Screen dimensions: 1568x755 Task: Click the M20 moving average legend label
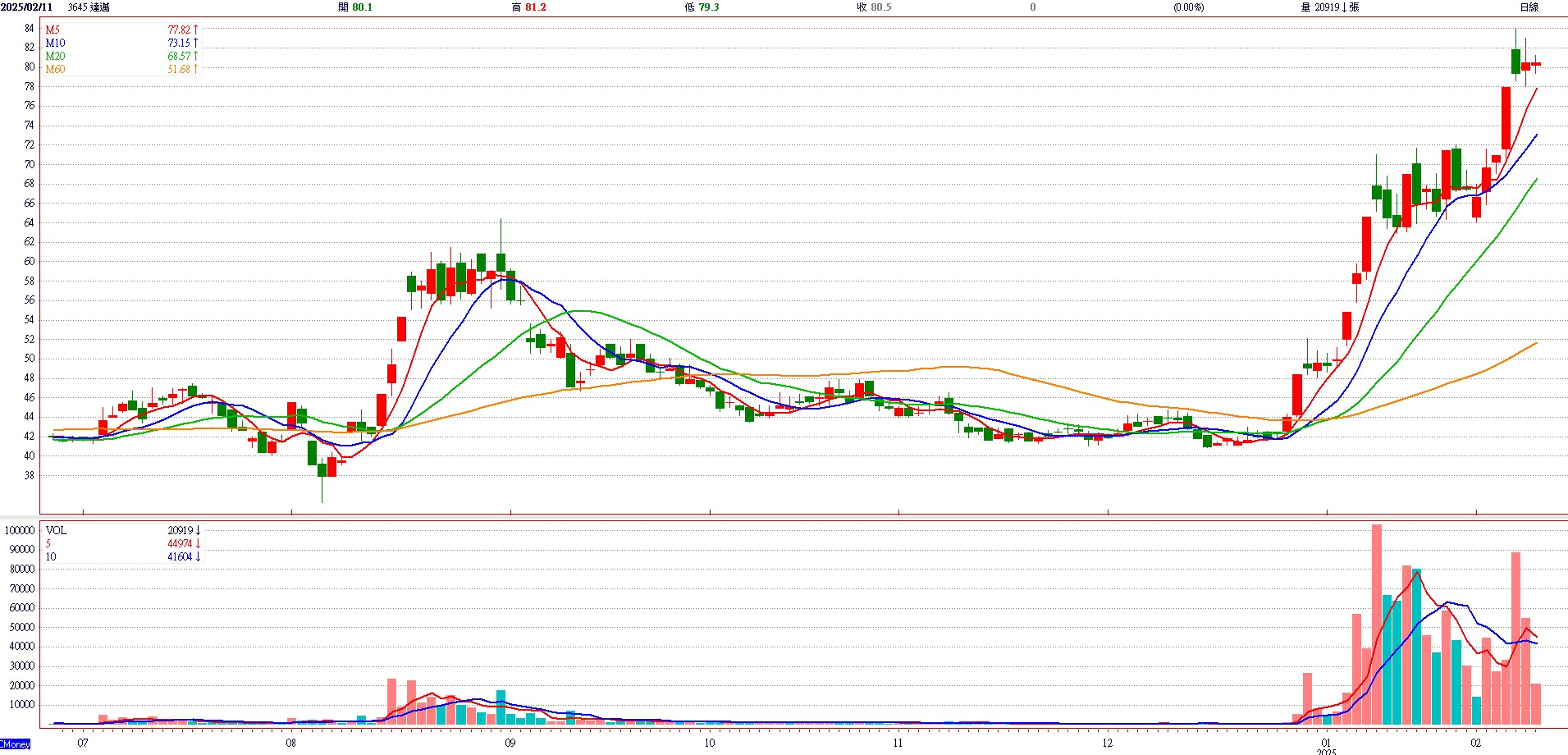[x=55, y=57]
